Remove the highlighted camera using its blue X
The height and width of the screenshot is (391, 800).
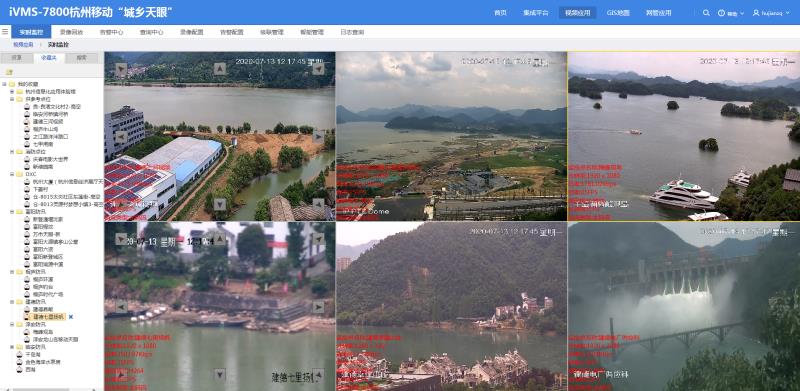[71, 317]
